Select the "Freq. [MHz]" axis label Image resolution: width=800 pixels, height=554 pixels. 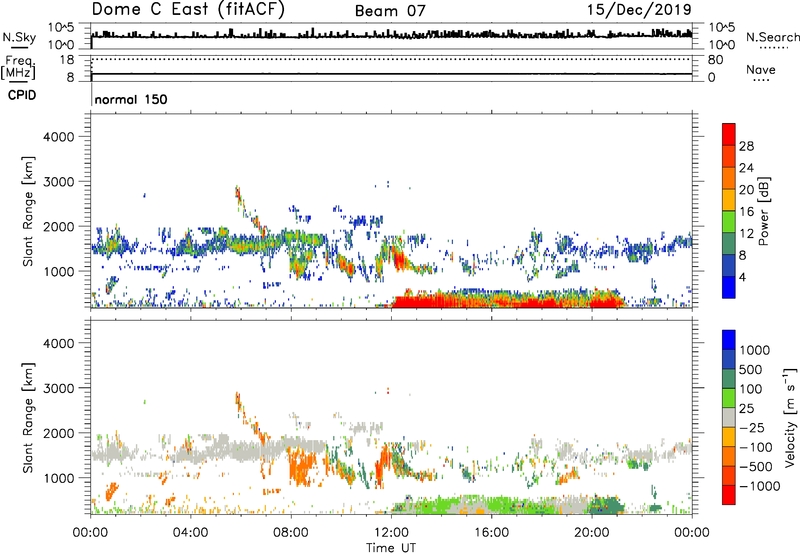[x=18, y=67]
